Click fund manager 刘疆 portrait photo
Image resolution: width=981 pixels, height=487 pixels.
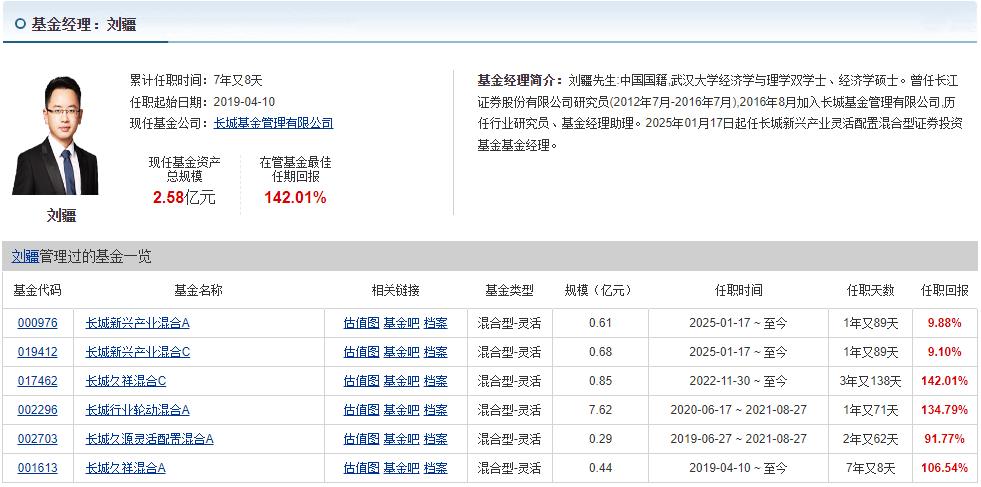[x=55, y=135]
